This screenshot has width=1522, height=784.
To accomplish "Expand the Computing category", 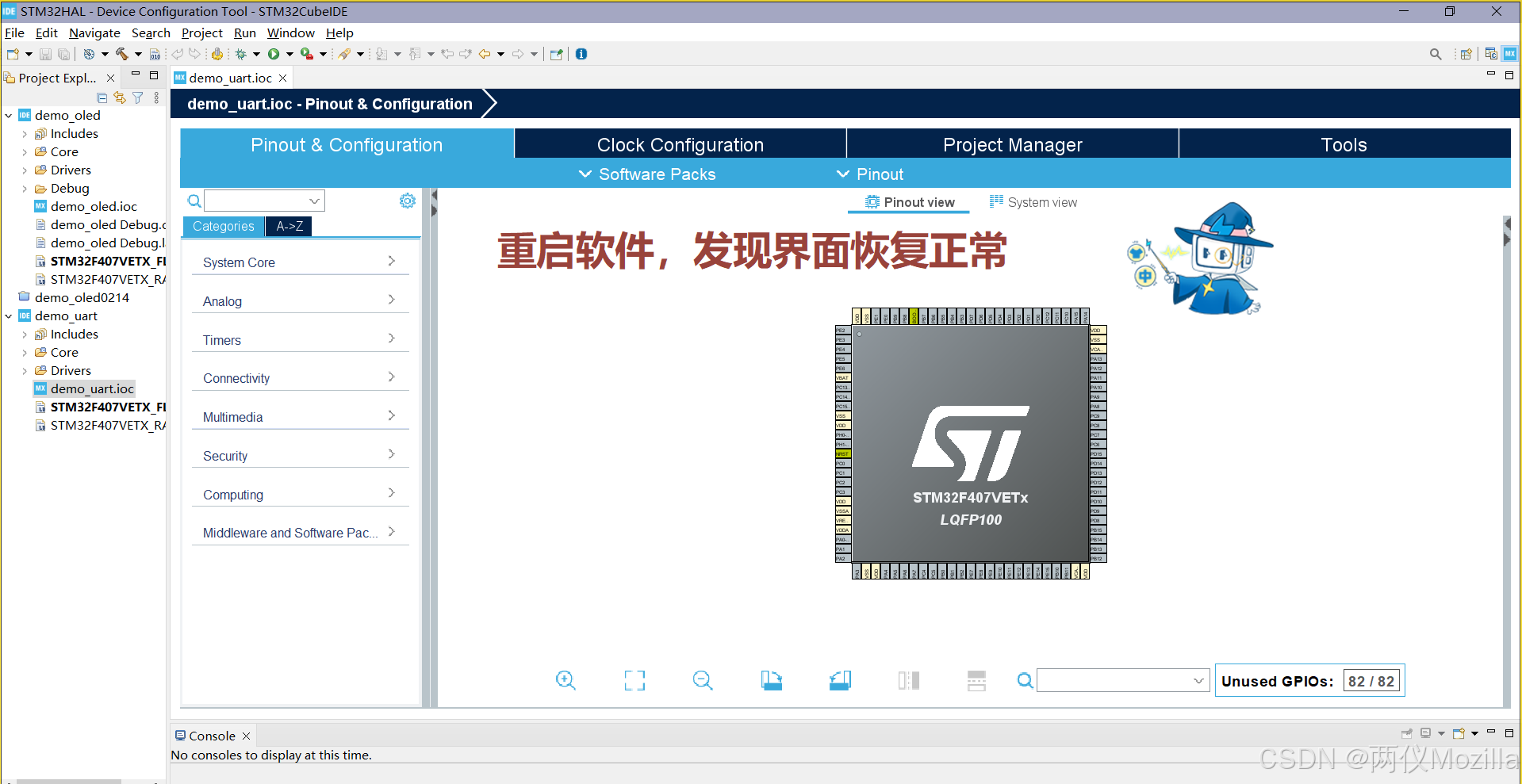I will click(x=300, y=495).
